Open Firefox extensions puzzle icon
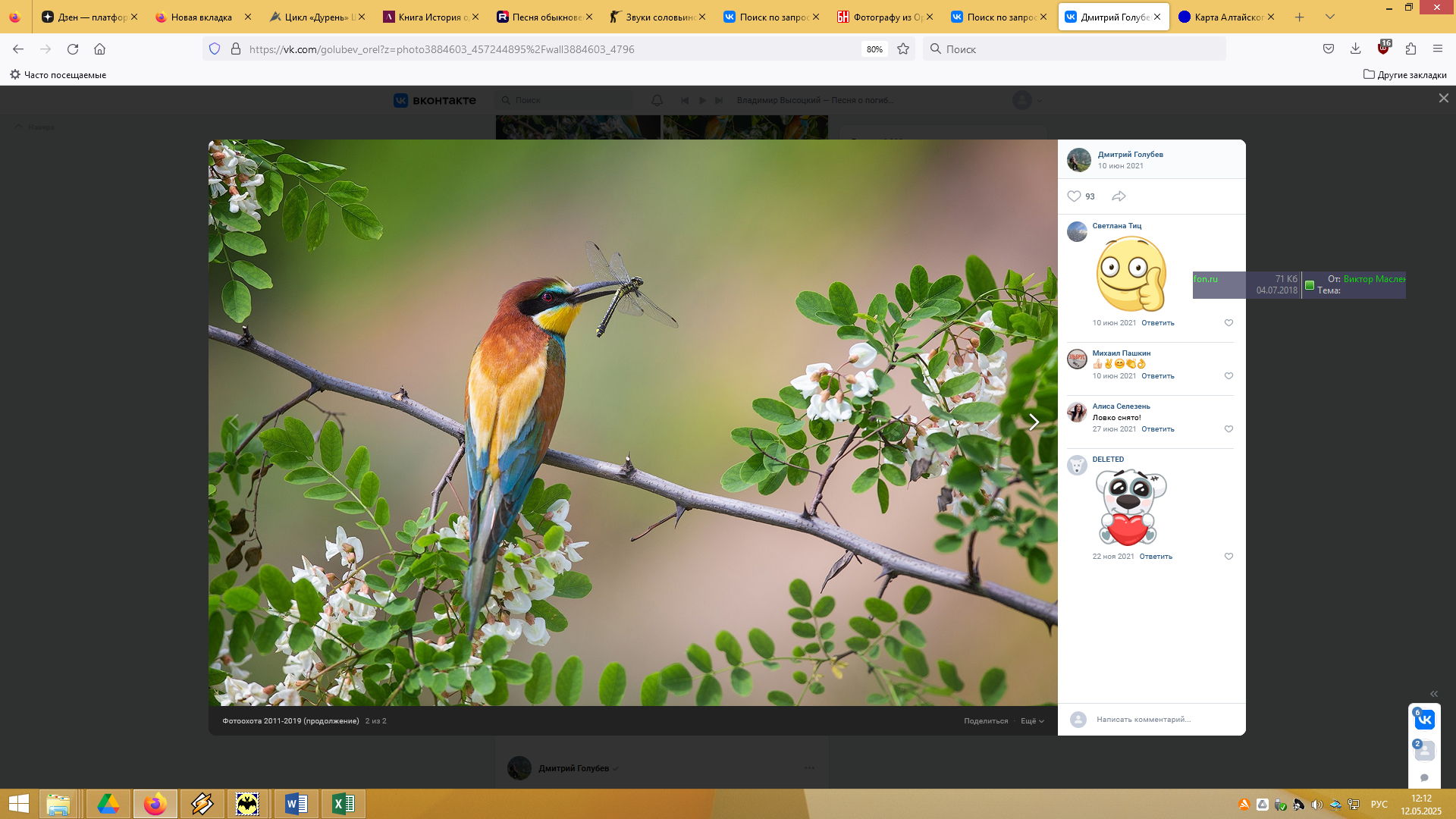 1410,49
